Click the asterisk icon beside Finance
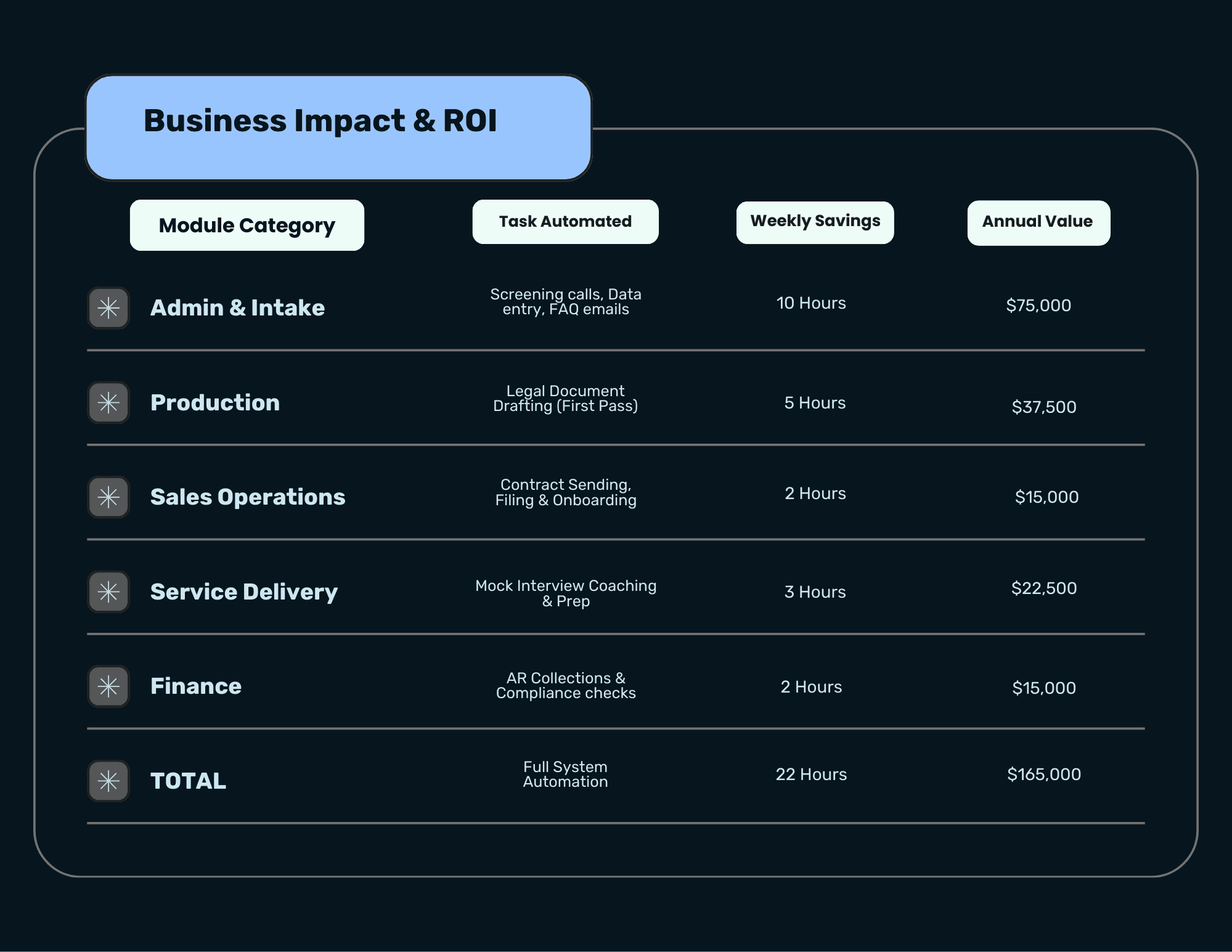 click(x=108, y=686)
